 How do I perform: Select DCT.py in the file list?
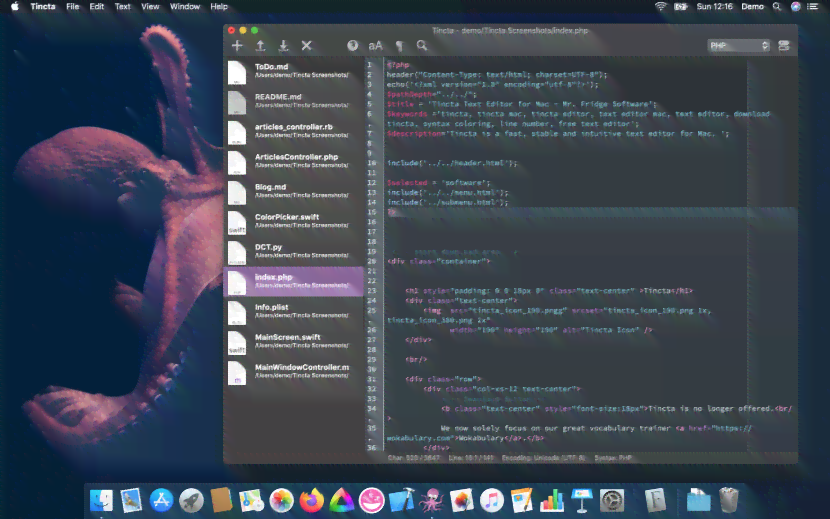294,251
